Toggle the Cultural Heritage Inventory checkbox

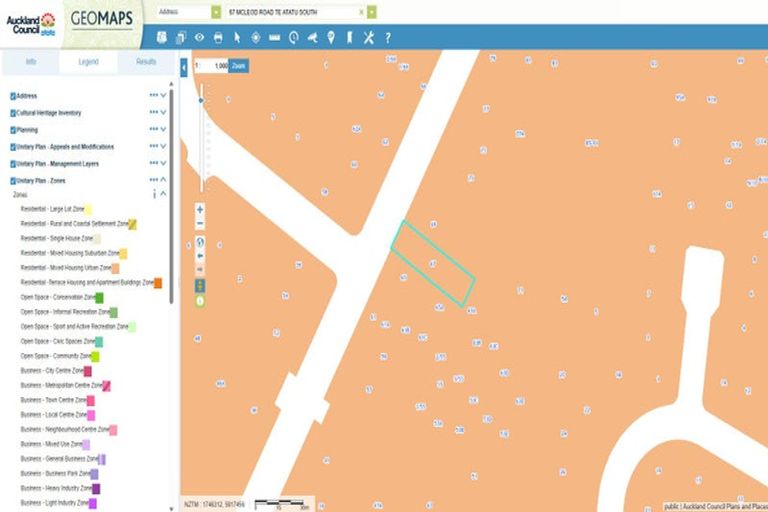[13, 113]
